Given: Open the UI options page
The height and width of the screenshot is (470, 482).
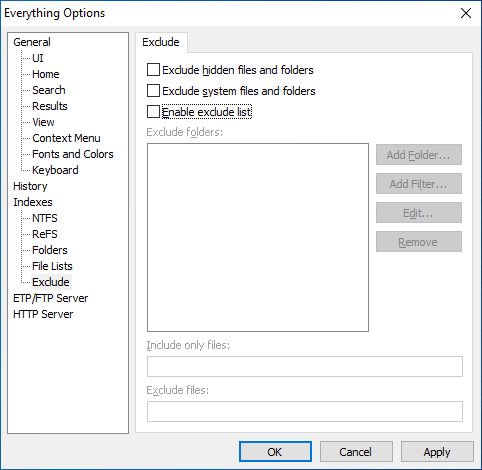Looking at the screenshot, I should (x=38, y=58).
